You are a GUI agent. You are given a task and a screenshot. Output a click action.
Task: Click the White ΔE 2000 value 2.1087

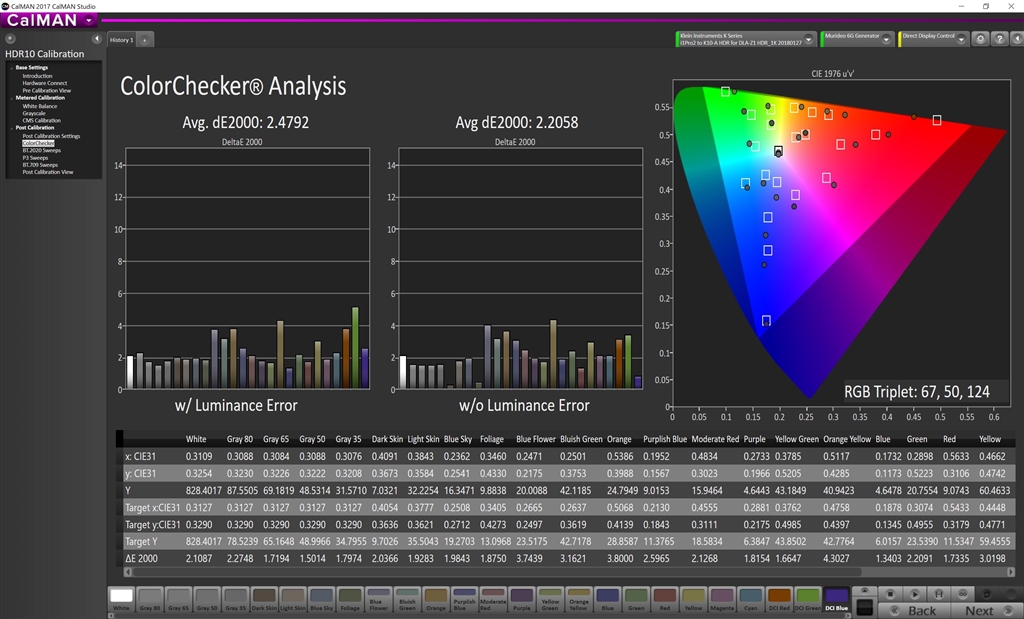pos(199,558)
